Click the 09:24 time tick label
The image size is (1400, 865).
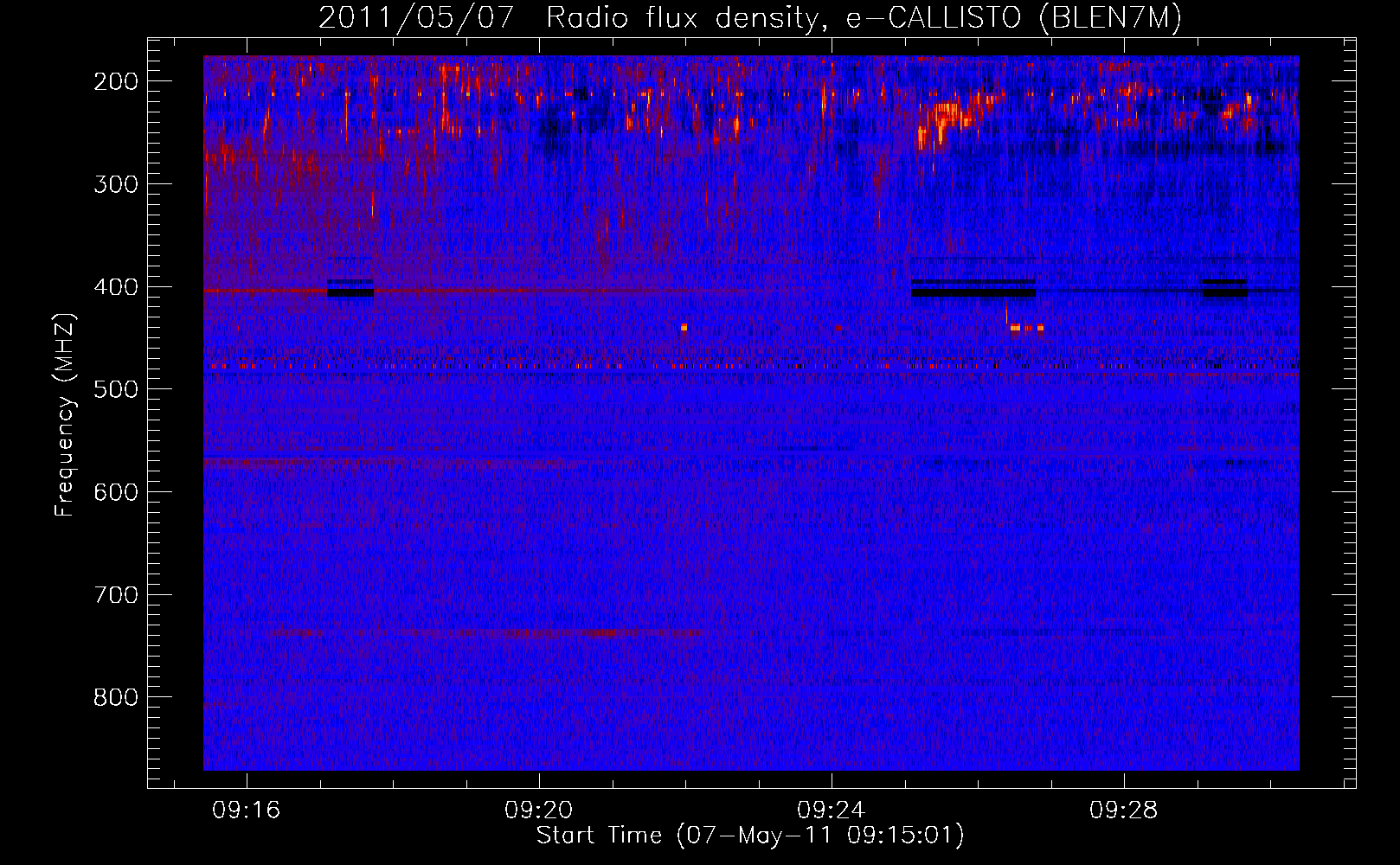click(x=832, y=811)
